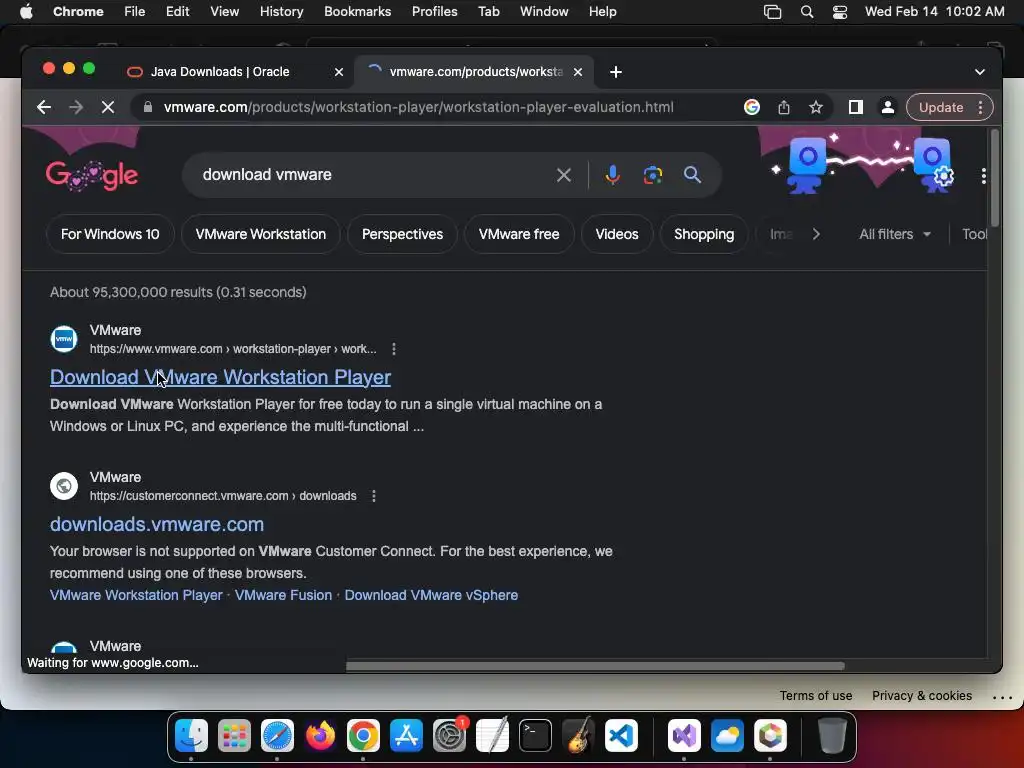
Task: Click the Google icon in address bar
Action: coord(752,107)
